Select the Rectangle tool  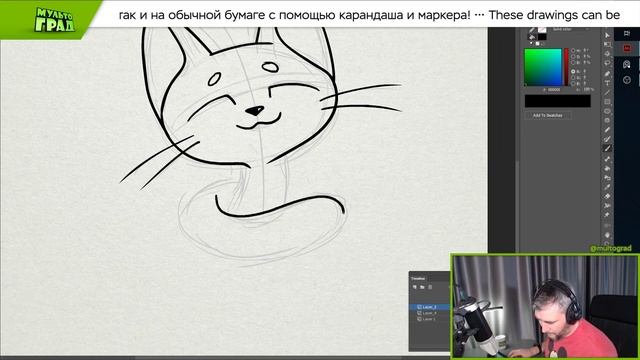tap(607, 102)
